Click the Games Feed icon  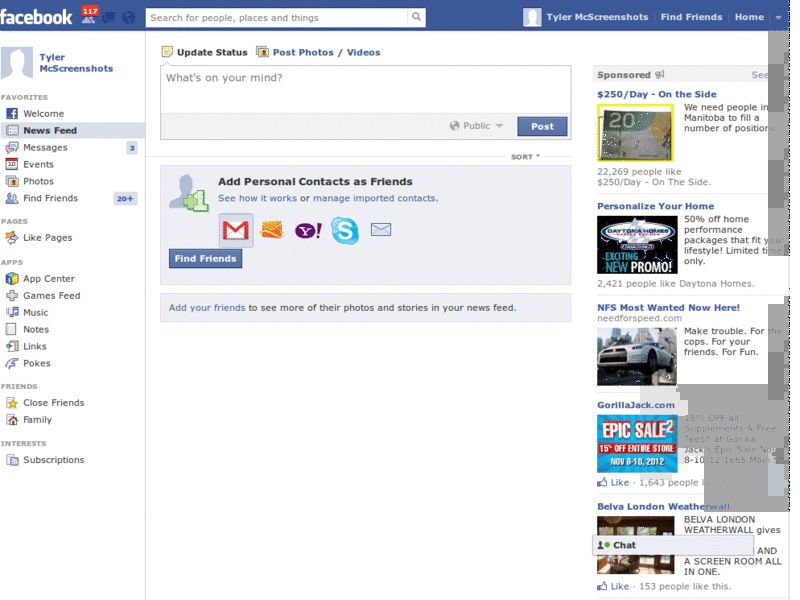[x=12, y=295]
